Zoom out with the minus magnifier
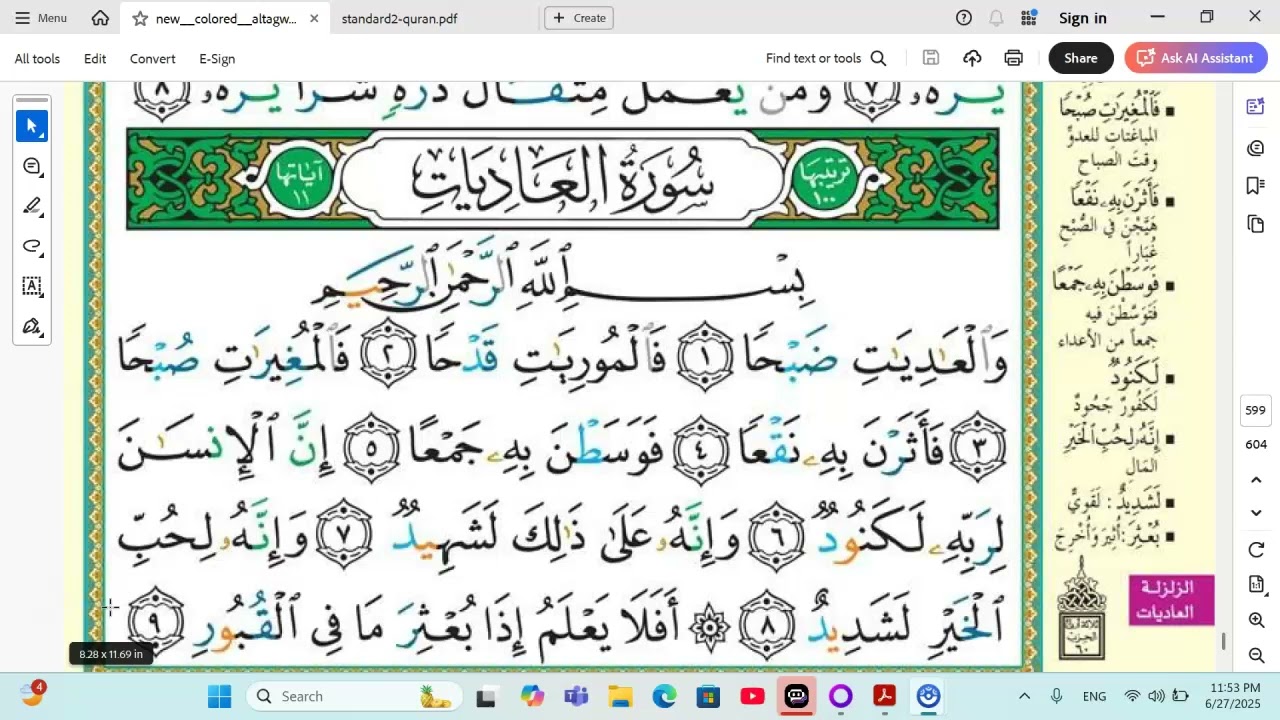 click(1257, 656)
